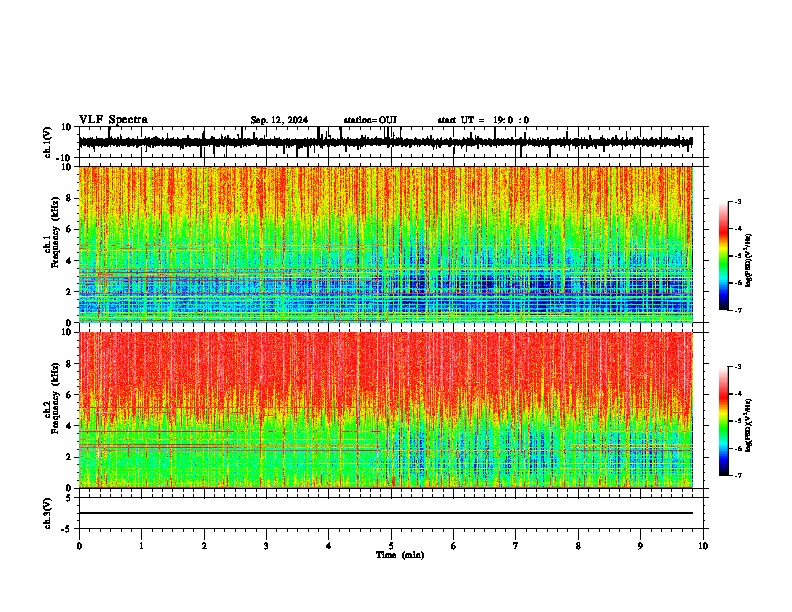Click the "2" kHz tick on ch.2 frequency axis
The width and height of the screenshot is (792, 612).
[70, 457]
